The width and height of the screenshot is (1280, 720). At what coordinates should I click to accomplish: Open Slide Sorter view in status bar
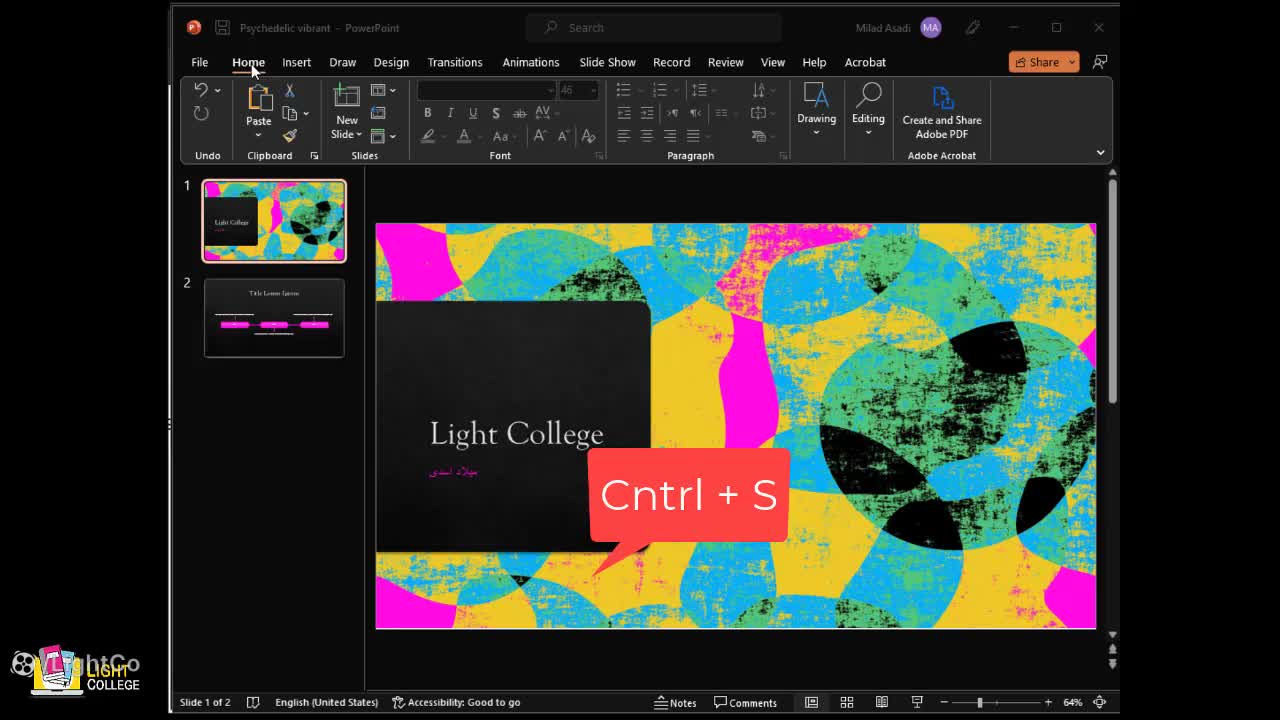click(x=847, y=702)
